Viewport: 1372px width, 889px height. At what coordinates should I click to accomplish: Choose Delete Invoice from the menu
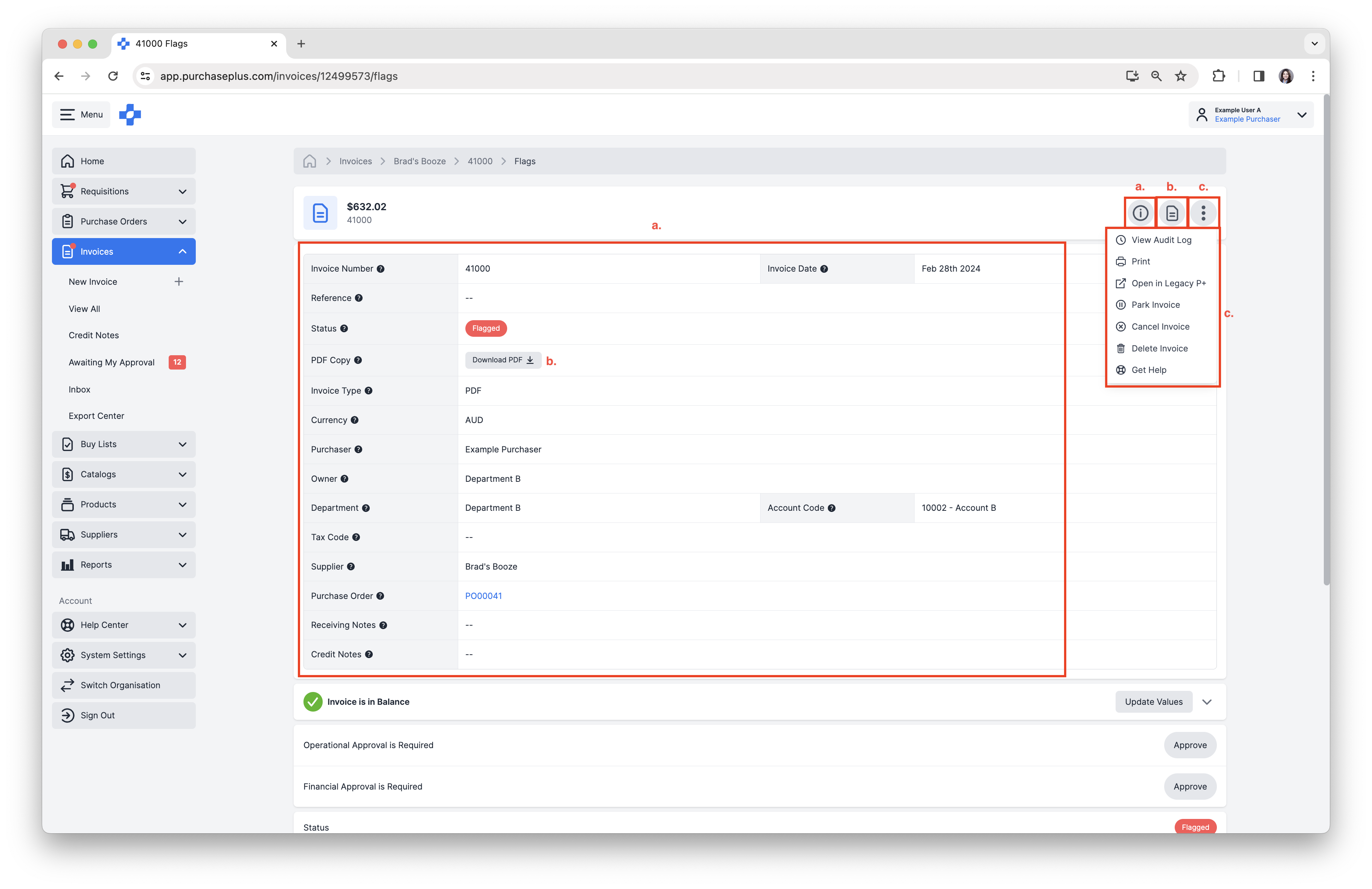[x=1152, y=348]
